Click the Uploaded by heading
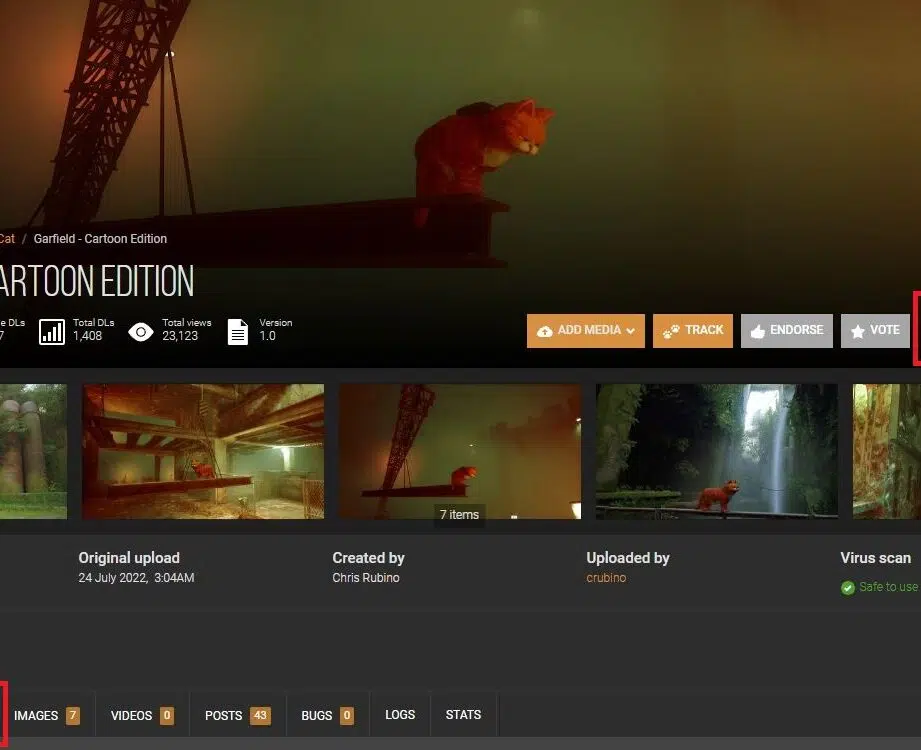This screenshot has width=921, height=750. pyautogui.click(x=628, y=558)
